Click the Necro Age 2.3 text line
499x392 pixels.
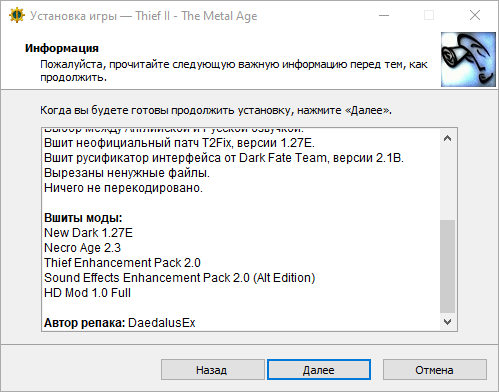tap(82, 248)
